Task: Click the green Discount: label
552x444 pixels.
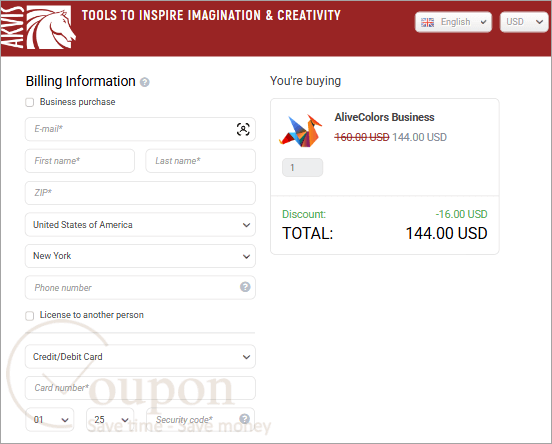Action: [x=304, y=214]
